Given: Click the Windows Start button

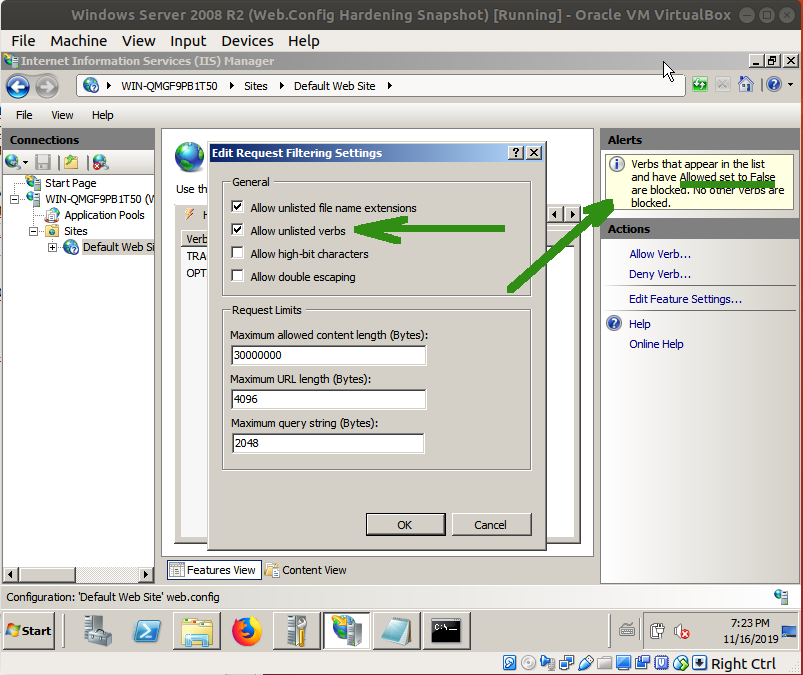Looking at the screenshot, I should (x=29, y=631).
